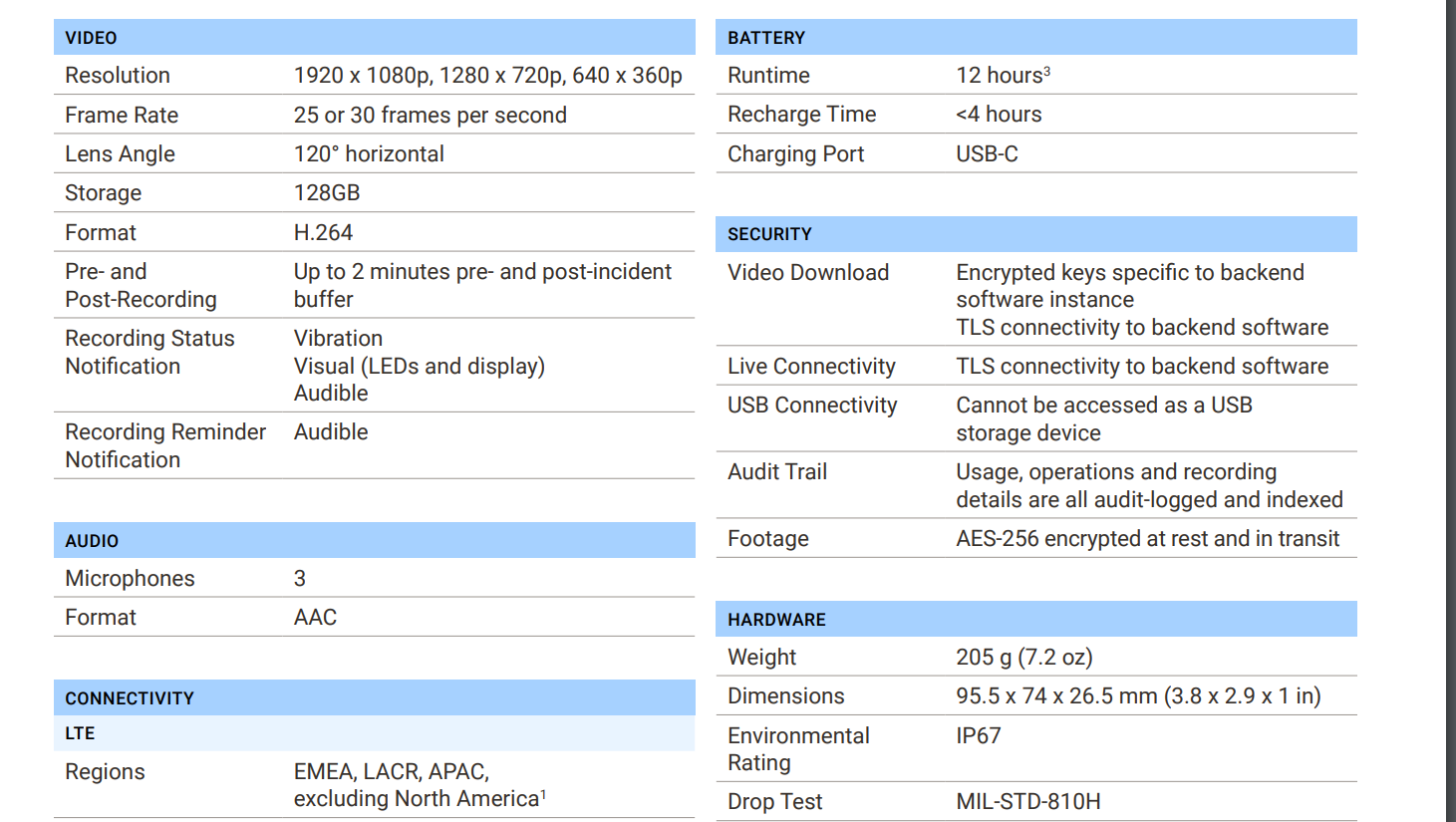This screenshot has width=1456, height=822.
Task: Click the BATTERY section header
Action: (765, 38)
